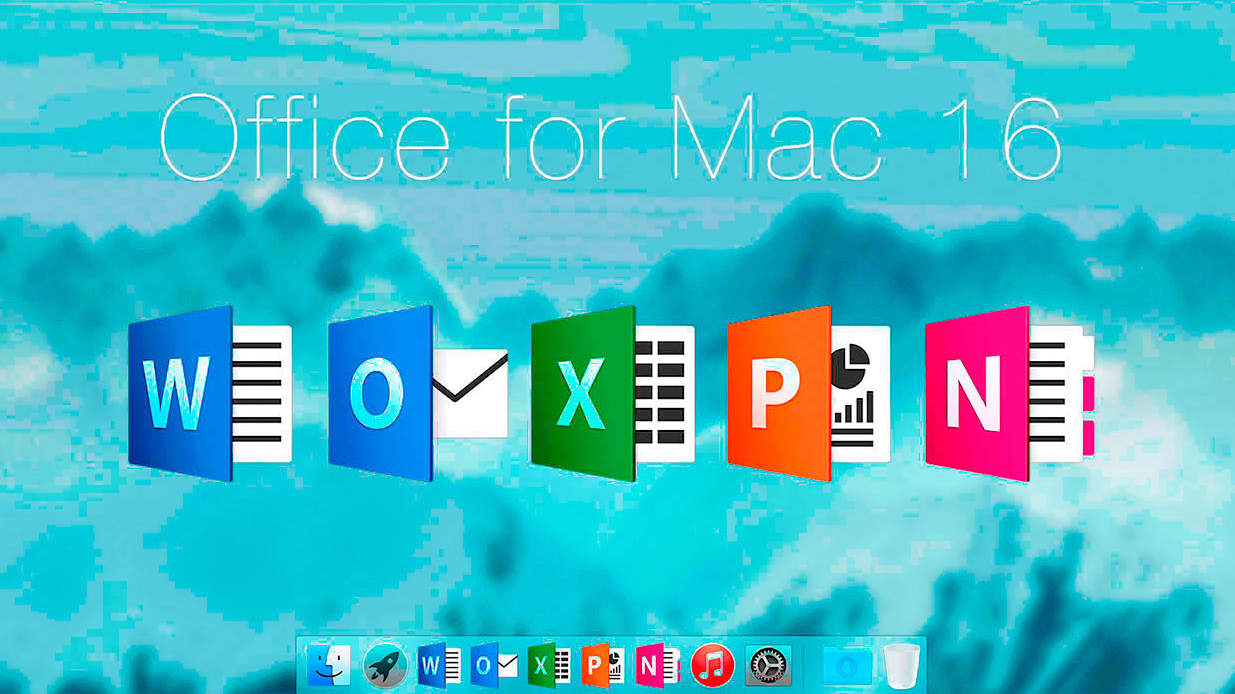Open the large Excel icon
This screenshot has height=694, width=1235.
(x=612, y=393)
